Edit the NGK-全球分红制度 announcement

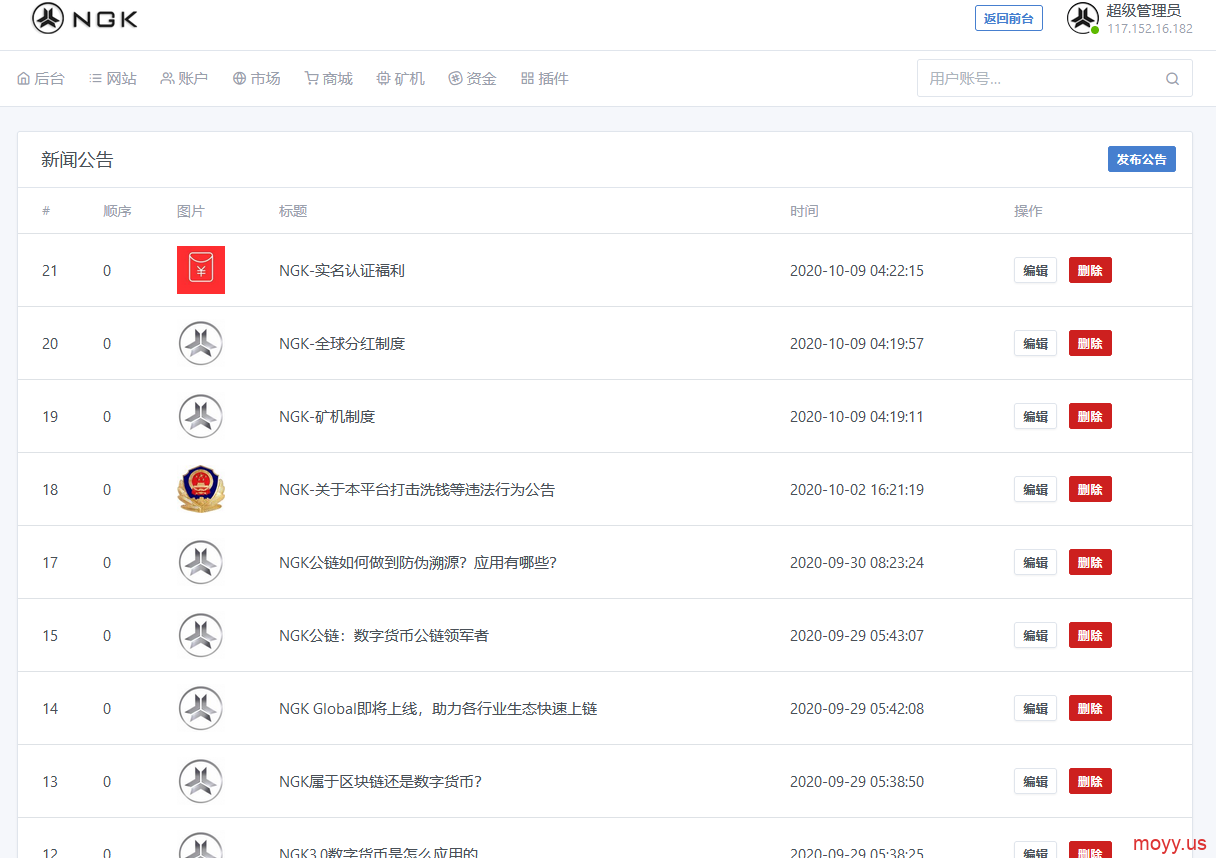(x=1035, y=343)
